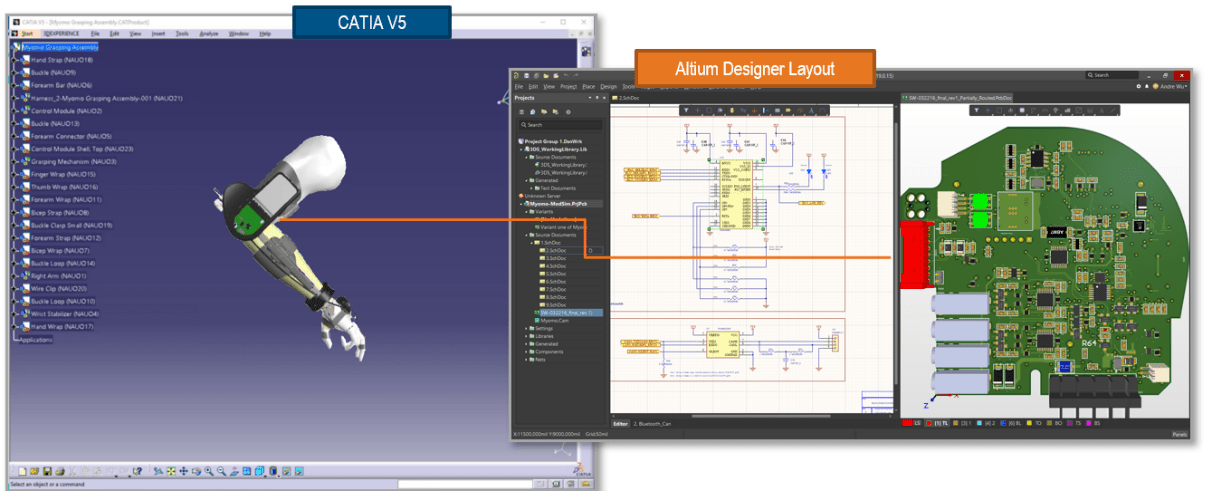Expand Nets folder in Altium Projects tree
Image resolution: width=1212 pixels, height=491 pixels.
coord(527,360)
